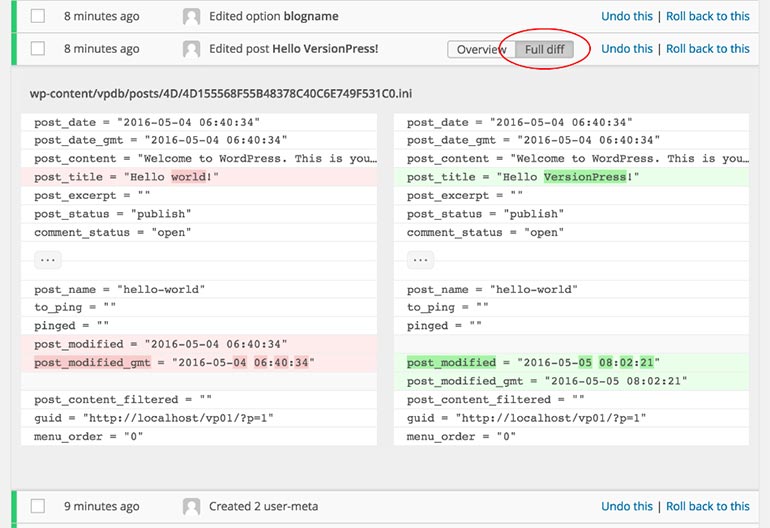Screen dimensions: 770x528
Task: Click the added post_modified_gmt 2016-05-05 line
Action: (x=572, y=381)
